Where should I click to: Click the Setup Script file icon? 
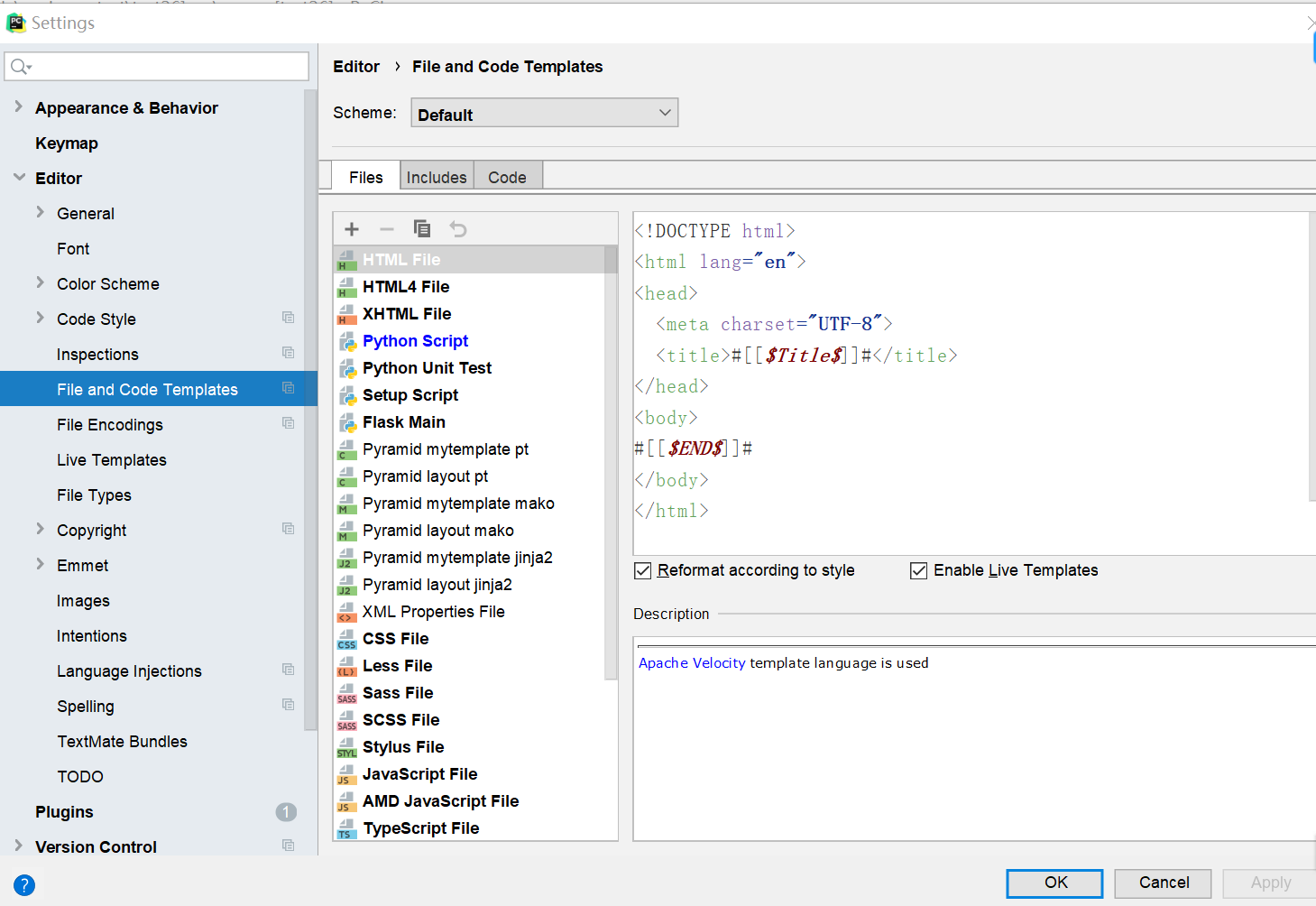(x=347, y=395)
